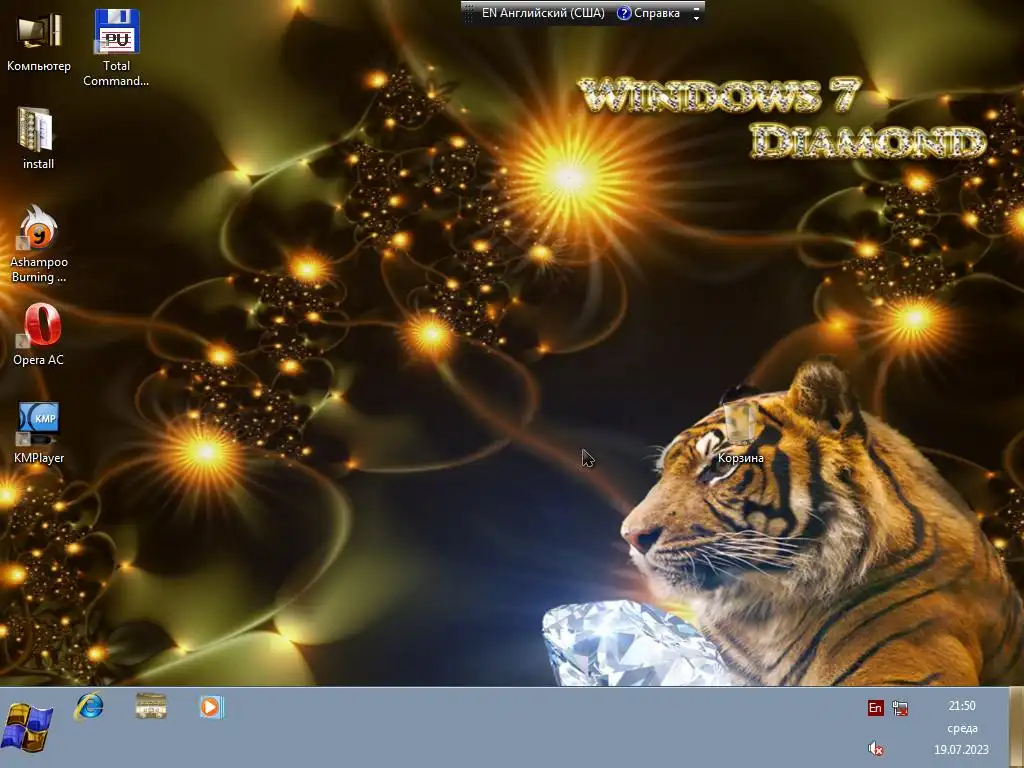
Task: Click the En language tray indicator
Action: click(875, 708)
